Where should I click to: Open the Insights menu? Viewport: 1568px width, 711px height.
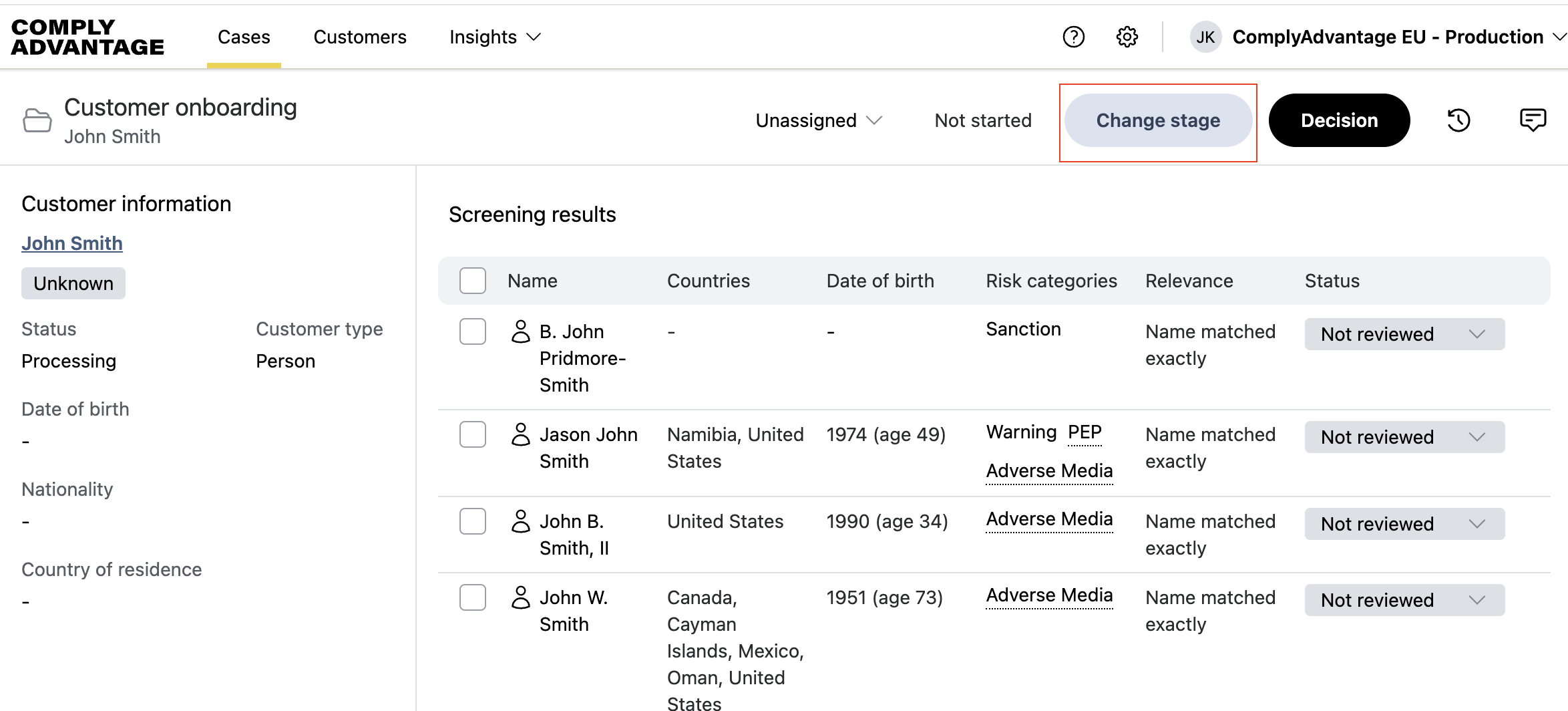point(495,37)
